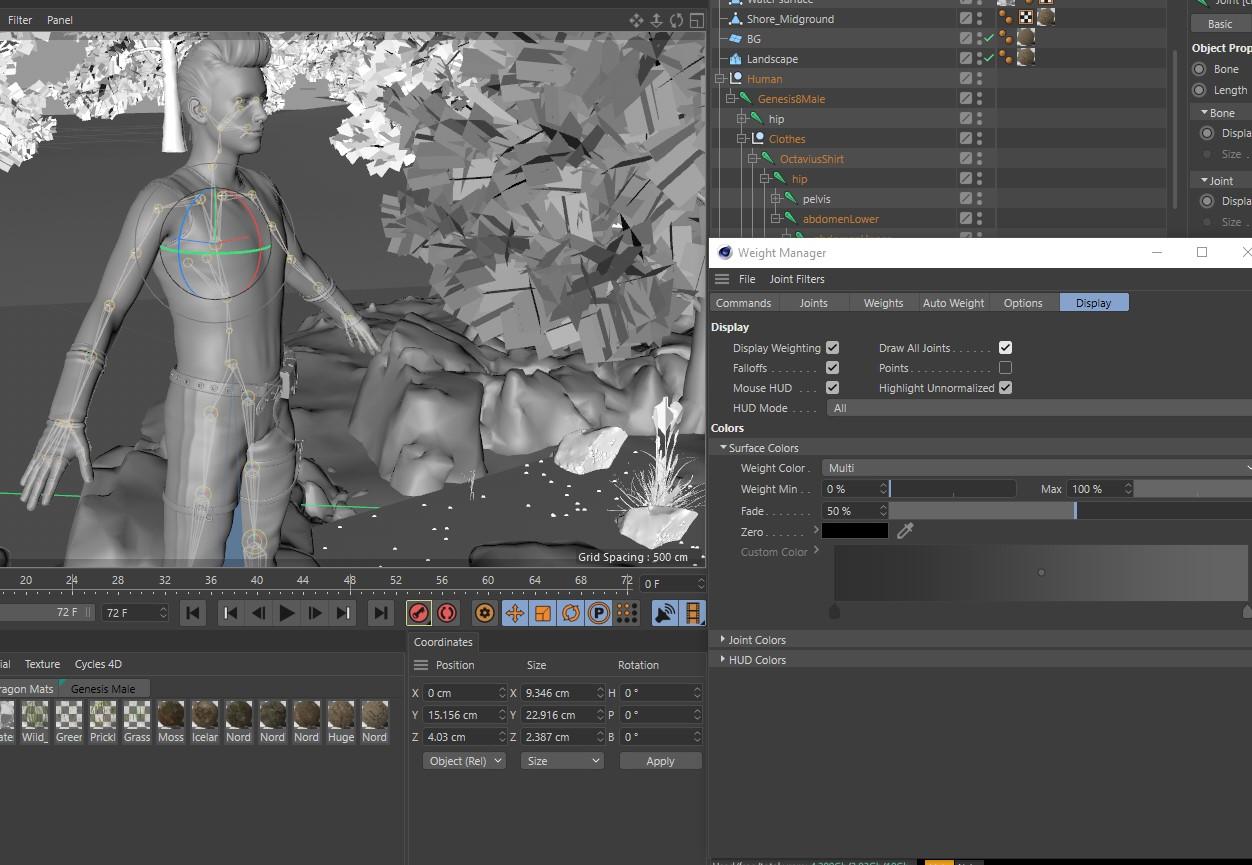Jump to the end of the animation

tap(380, 613)
